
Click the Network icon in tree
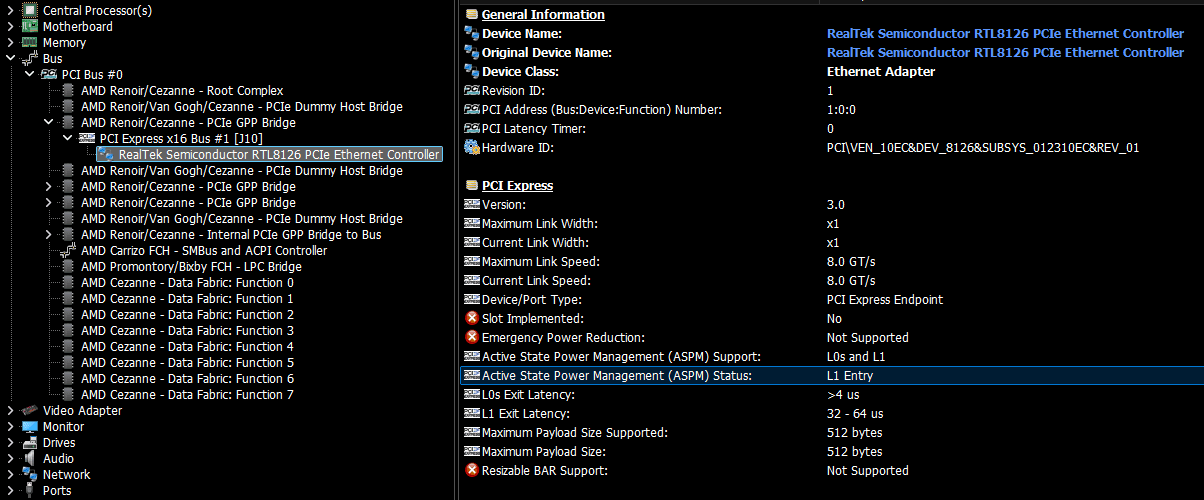pyautogui.click(x=29, y=475)
